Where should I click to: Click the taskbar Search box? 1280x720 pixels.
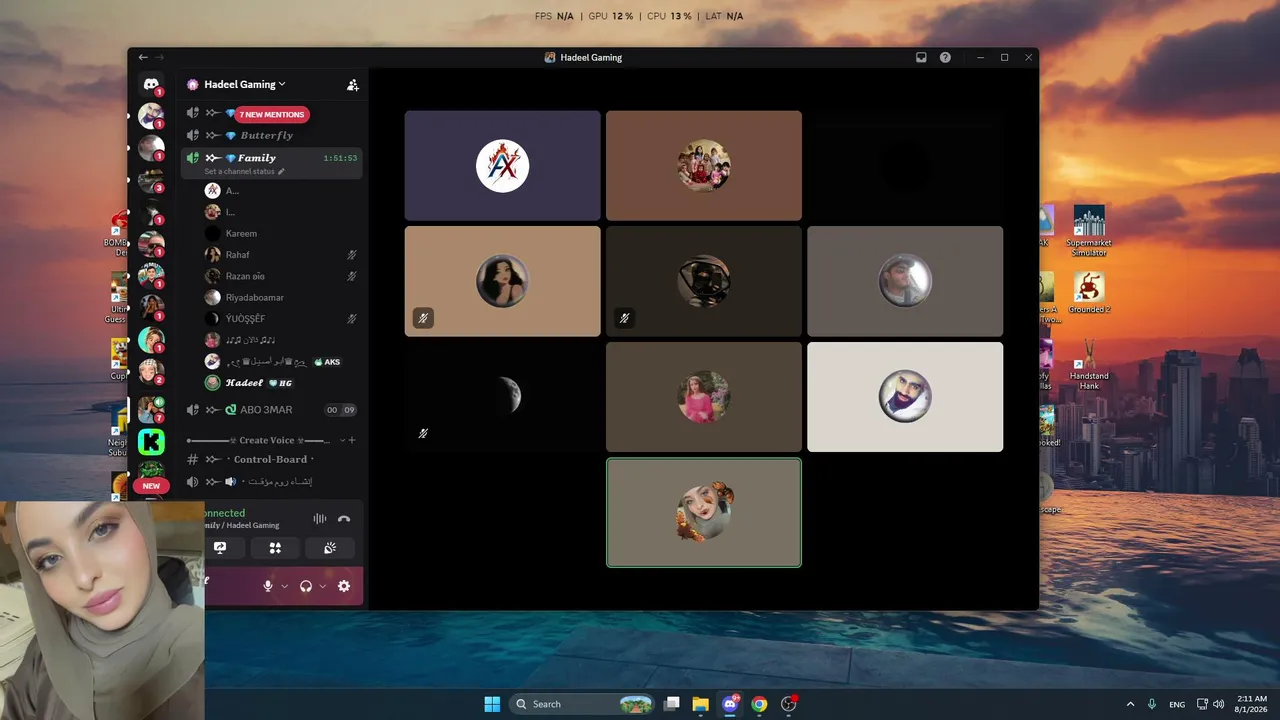point(582,704)
